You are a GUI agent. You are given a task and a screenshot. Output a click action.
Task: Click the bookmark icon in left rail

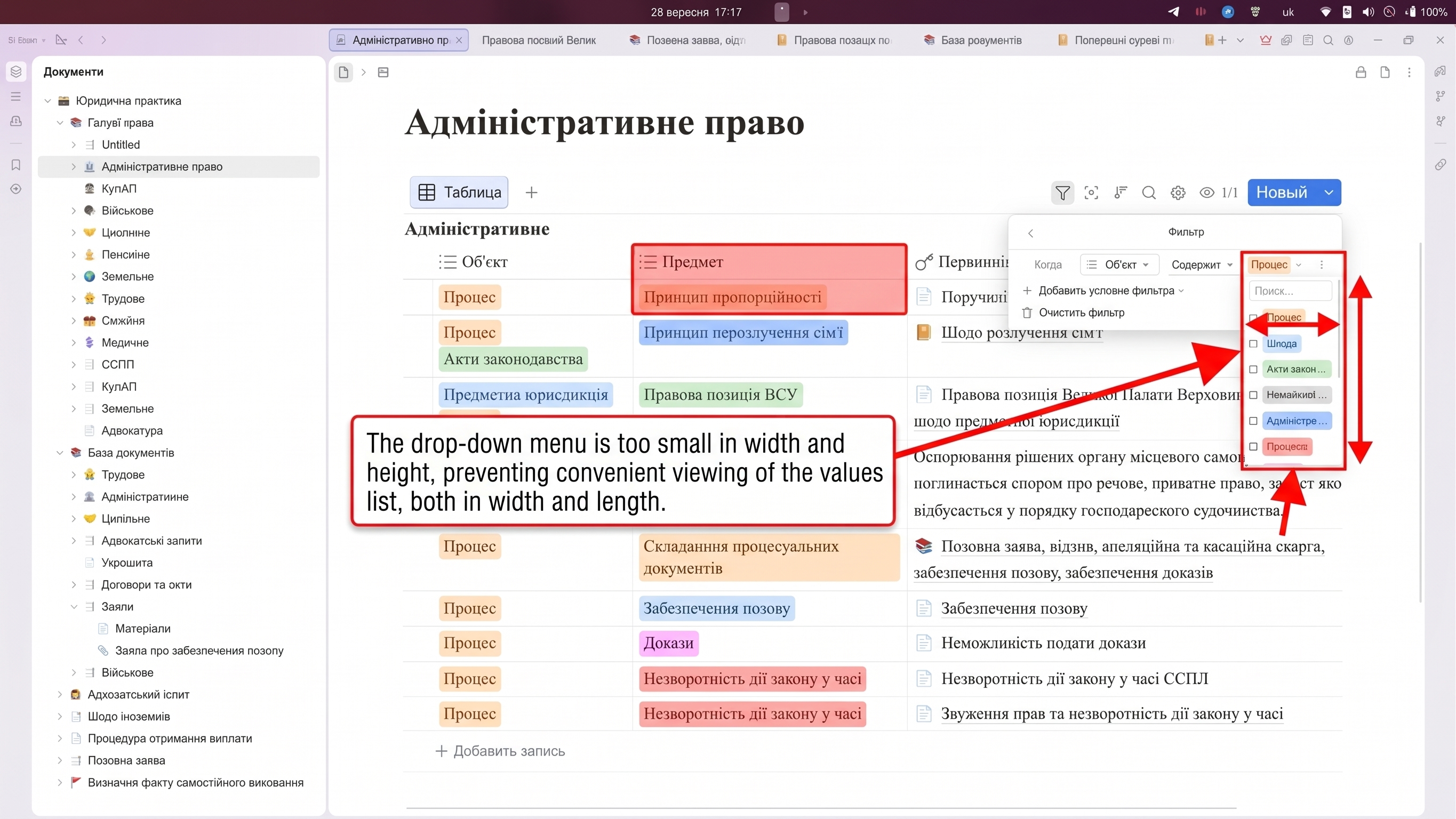pyautogui.click(x=16, y=164)
